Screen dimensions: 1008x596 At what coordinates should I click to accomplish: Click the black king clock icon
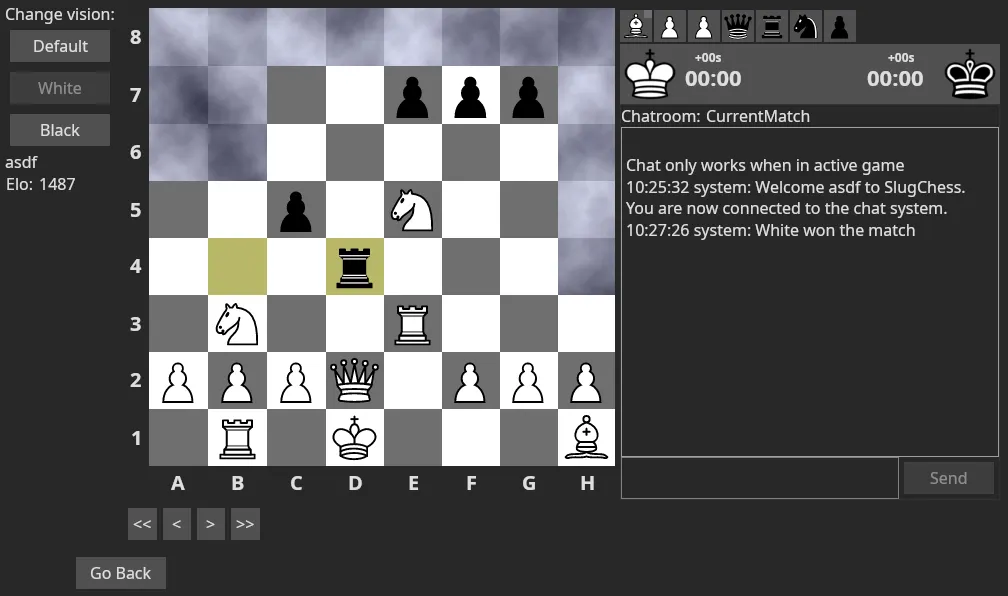[969, 74]
